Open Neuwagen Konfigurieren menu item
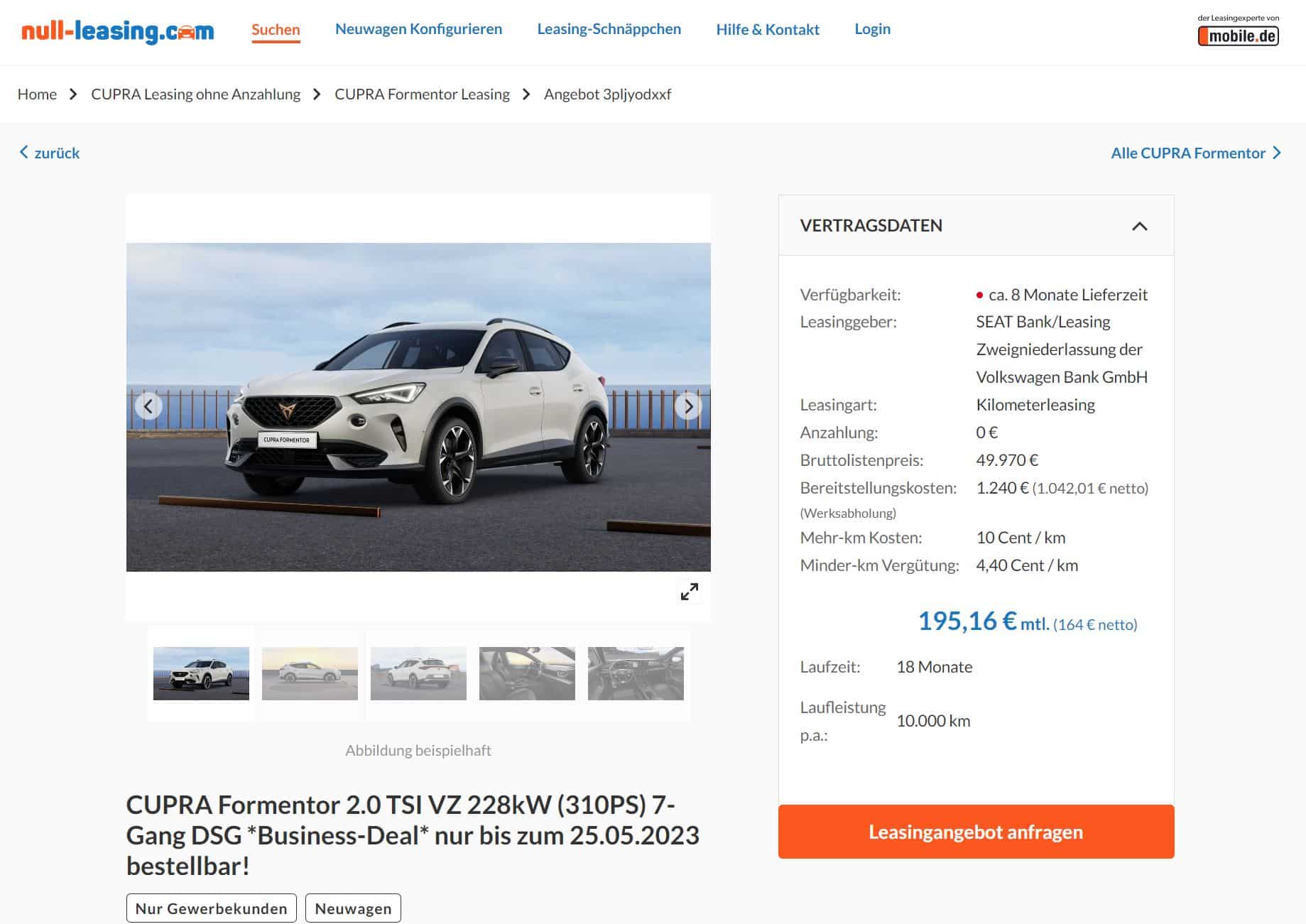The height and width of the screenshot is (924, 1306). 418,29
